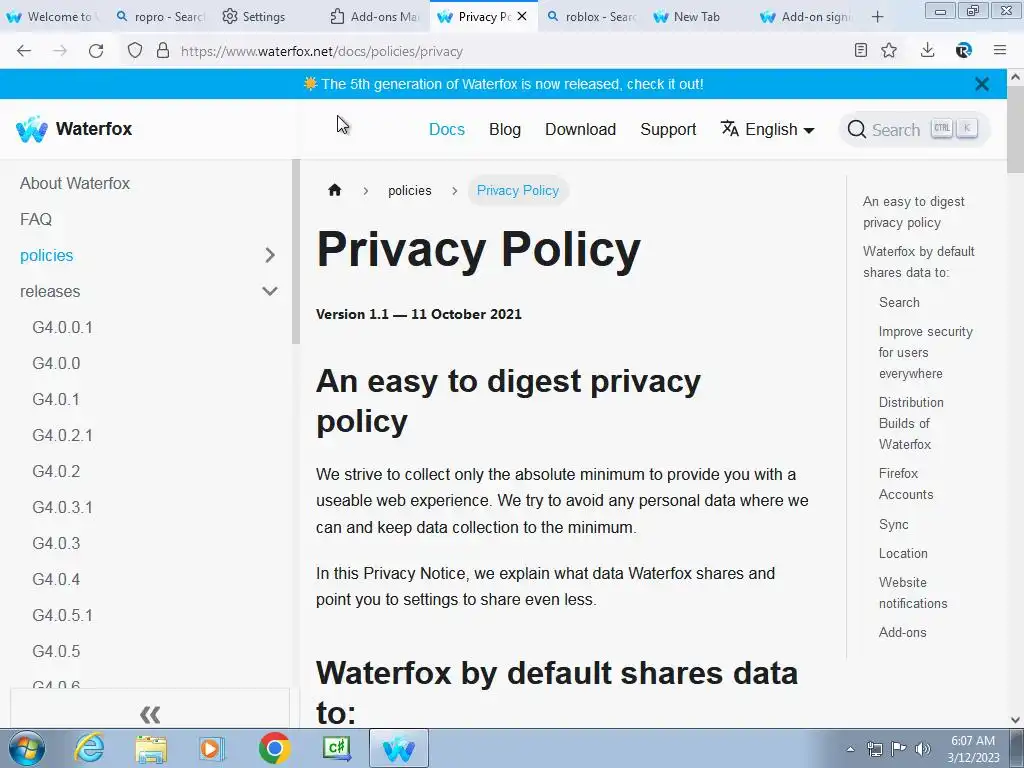Open release G4.0.2.1 in sidebar
The width and height of the screenshot is (1024, 768).
[63, 435]
